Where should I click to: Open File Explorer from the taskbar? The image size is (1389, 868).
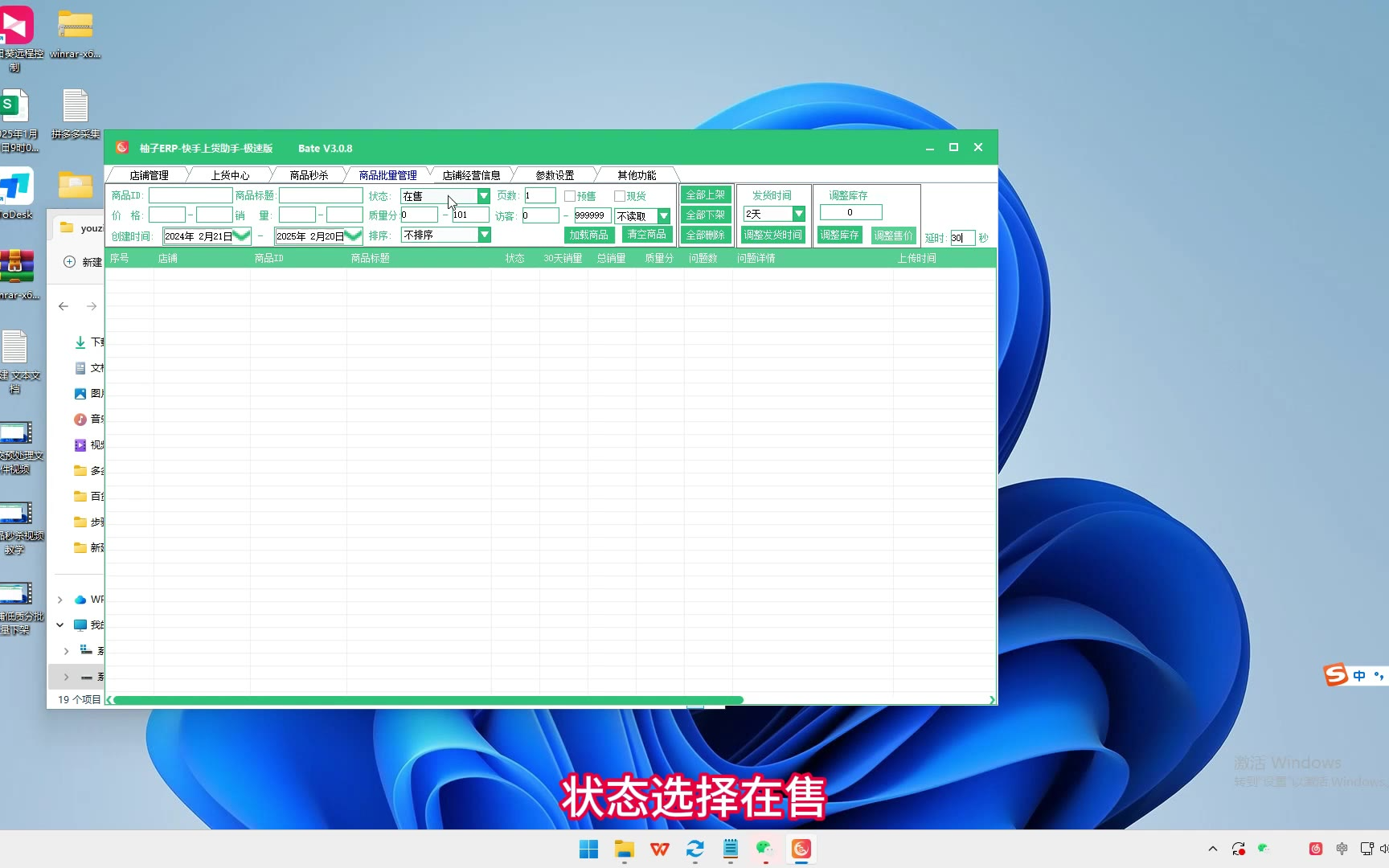(x=624, y=850)
